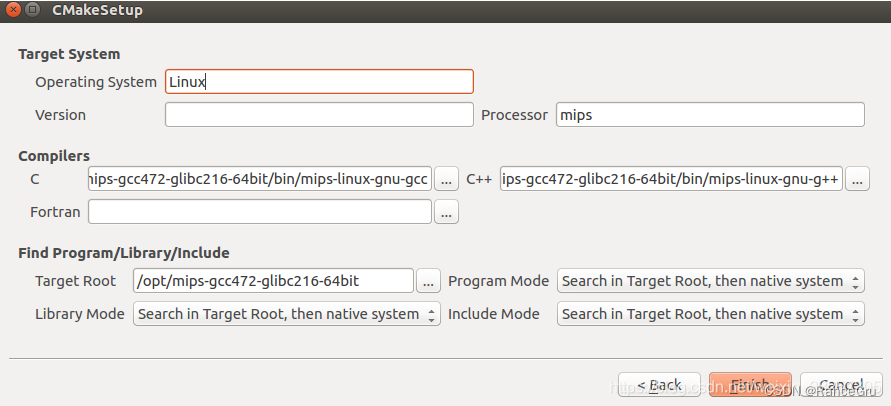The image size is (891, 406).
Task: Browse for the C compiler path
Action: 446,180
